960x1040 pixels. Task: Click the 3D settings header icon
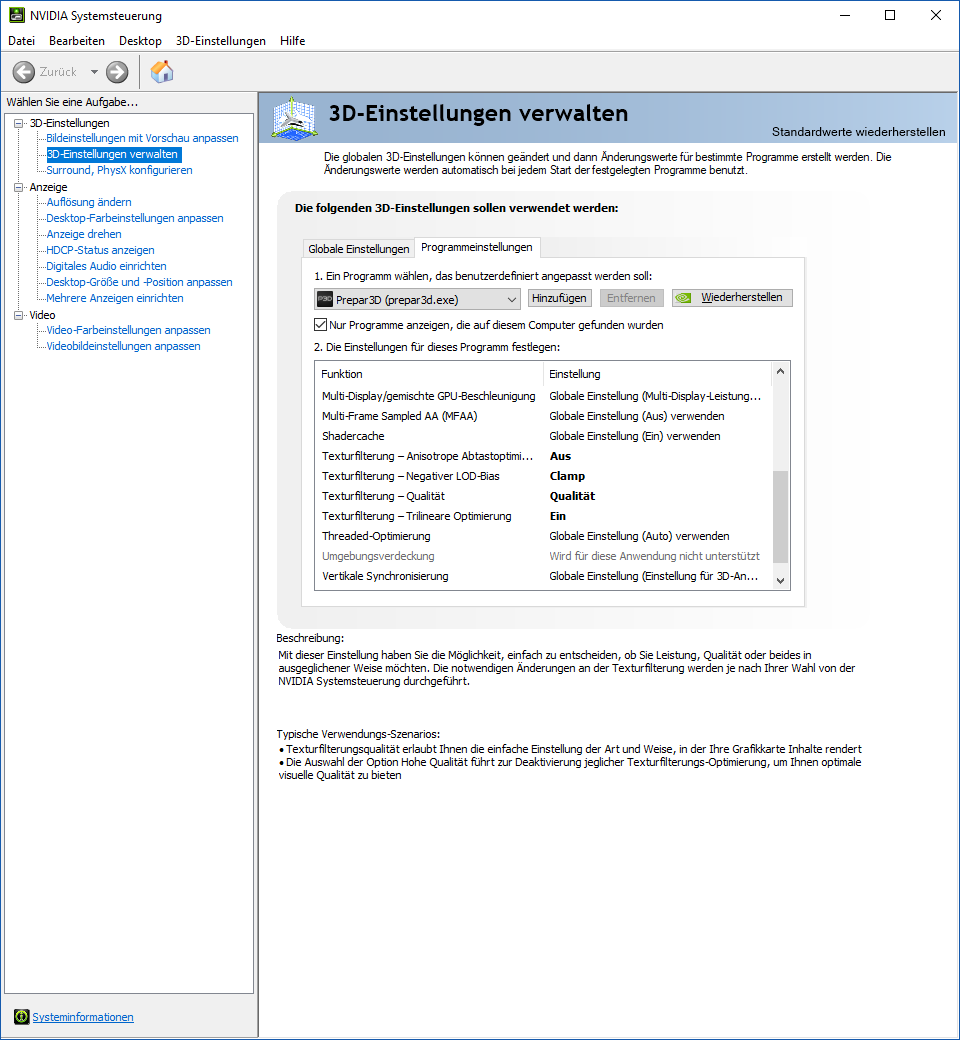point(295,119)
